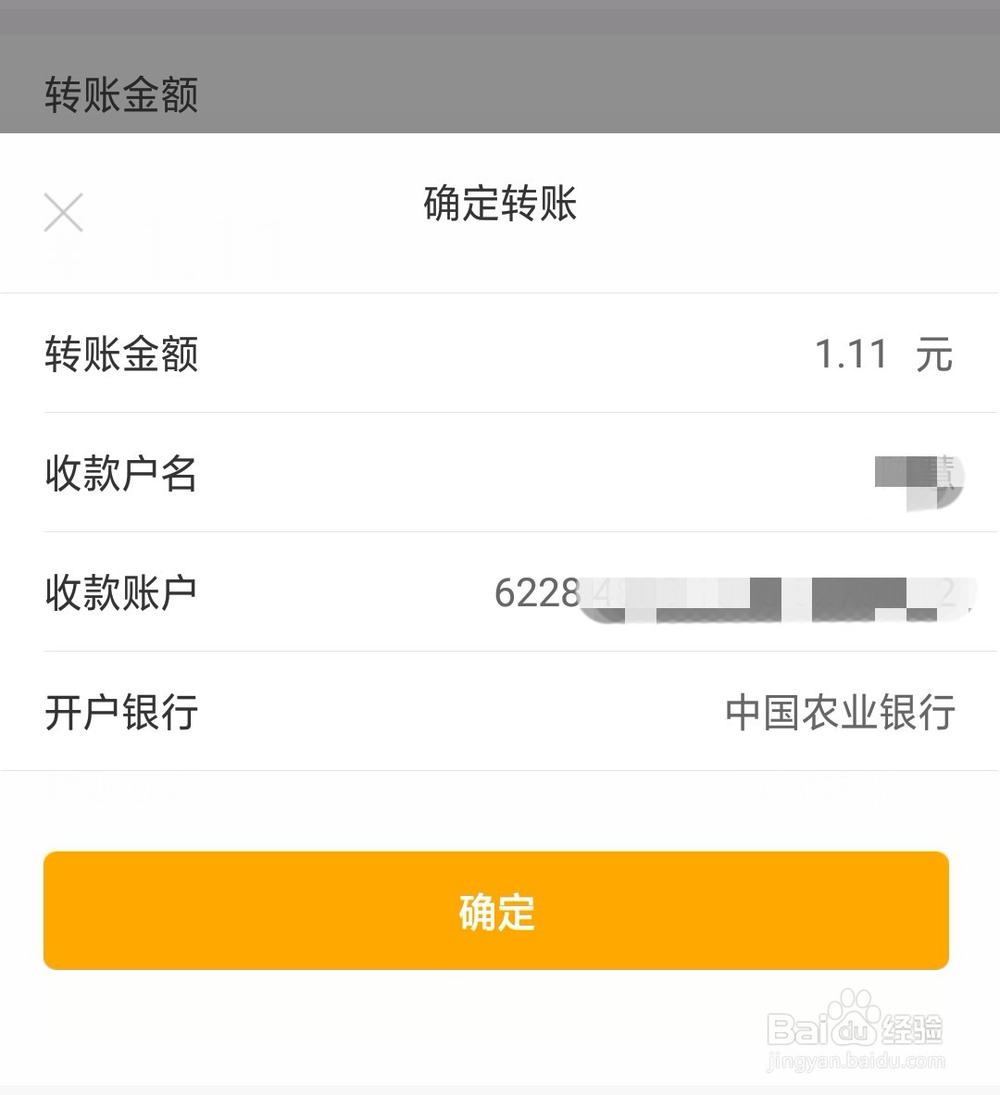Viewport: 1000px width, 1095px height.
Task: Close the 确定转账 dialog with the X icon
Action: (x=63, y=212)
